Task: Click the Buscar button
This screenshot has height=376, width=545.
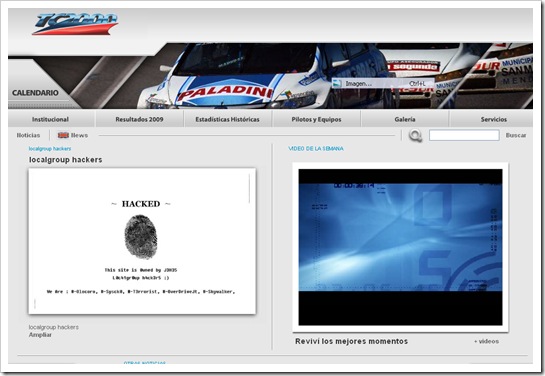Action: coord(516,135)
